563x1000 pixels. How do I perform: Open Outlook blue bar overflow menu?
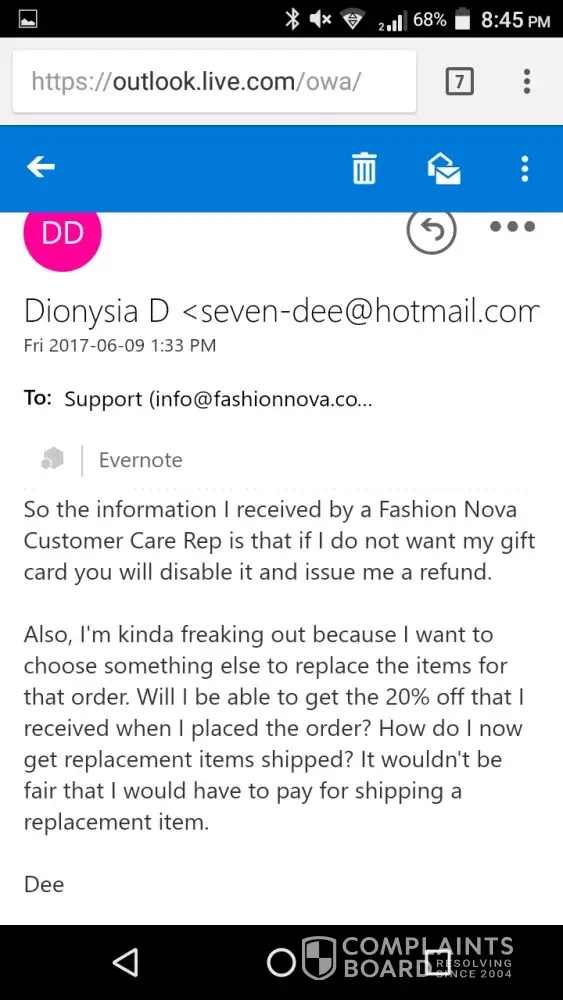pyautogui.click(x=525, y=169)
